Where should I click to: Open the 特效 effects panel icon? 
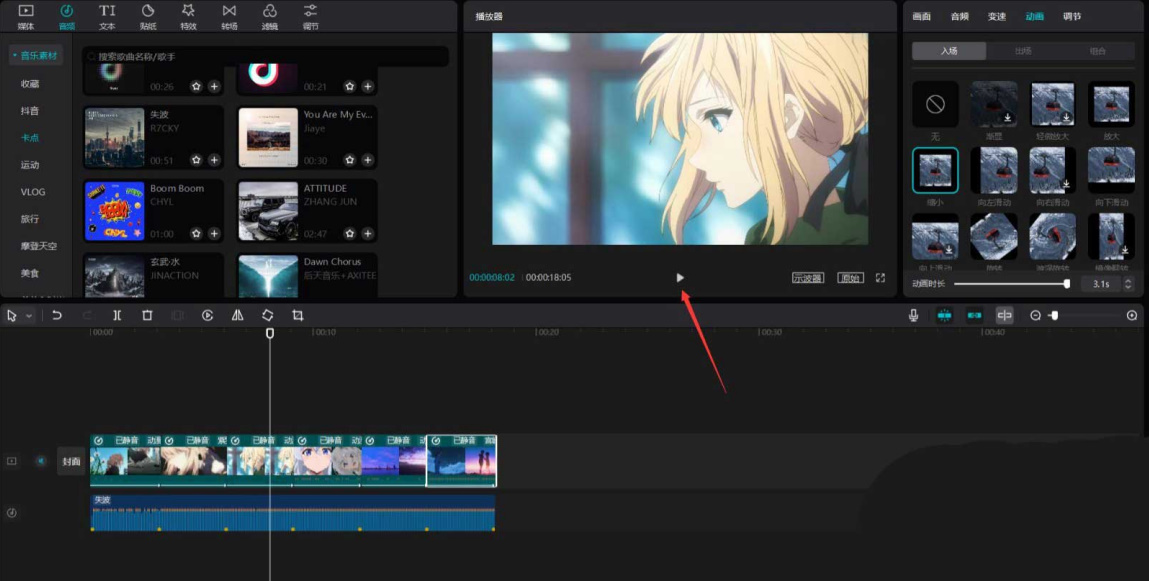click(188, 16)
